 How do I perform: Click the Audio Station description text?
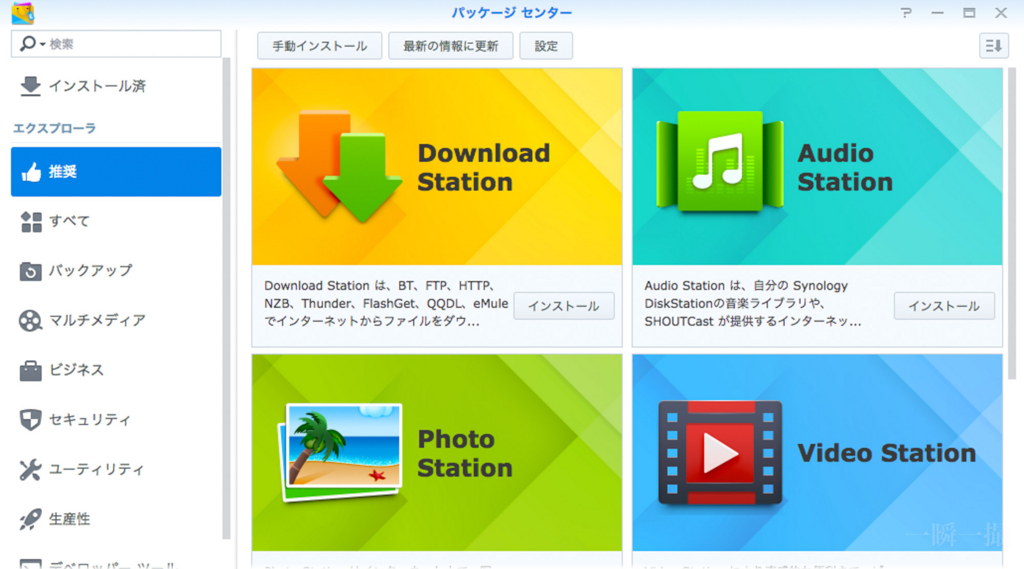pyautogui.click(x=752, y=304)
